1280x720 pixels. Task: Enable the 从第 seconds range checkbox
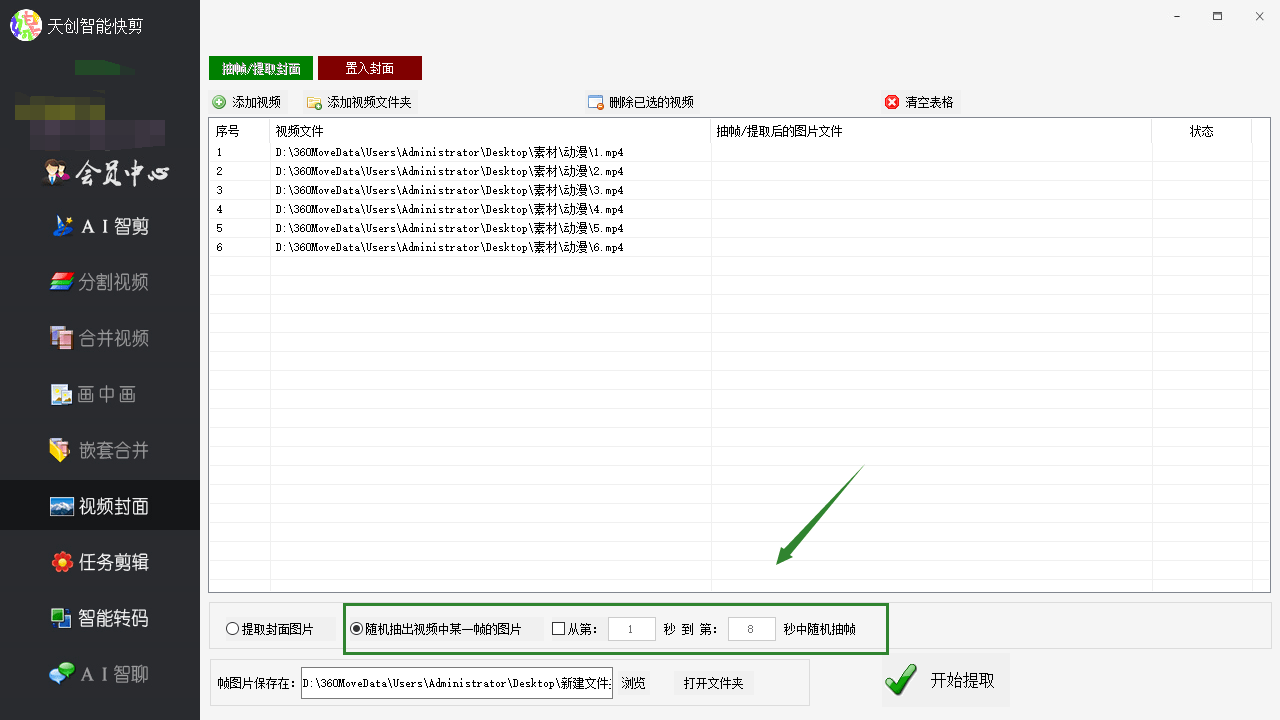point(558,629)
